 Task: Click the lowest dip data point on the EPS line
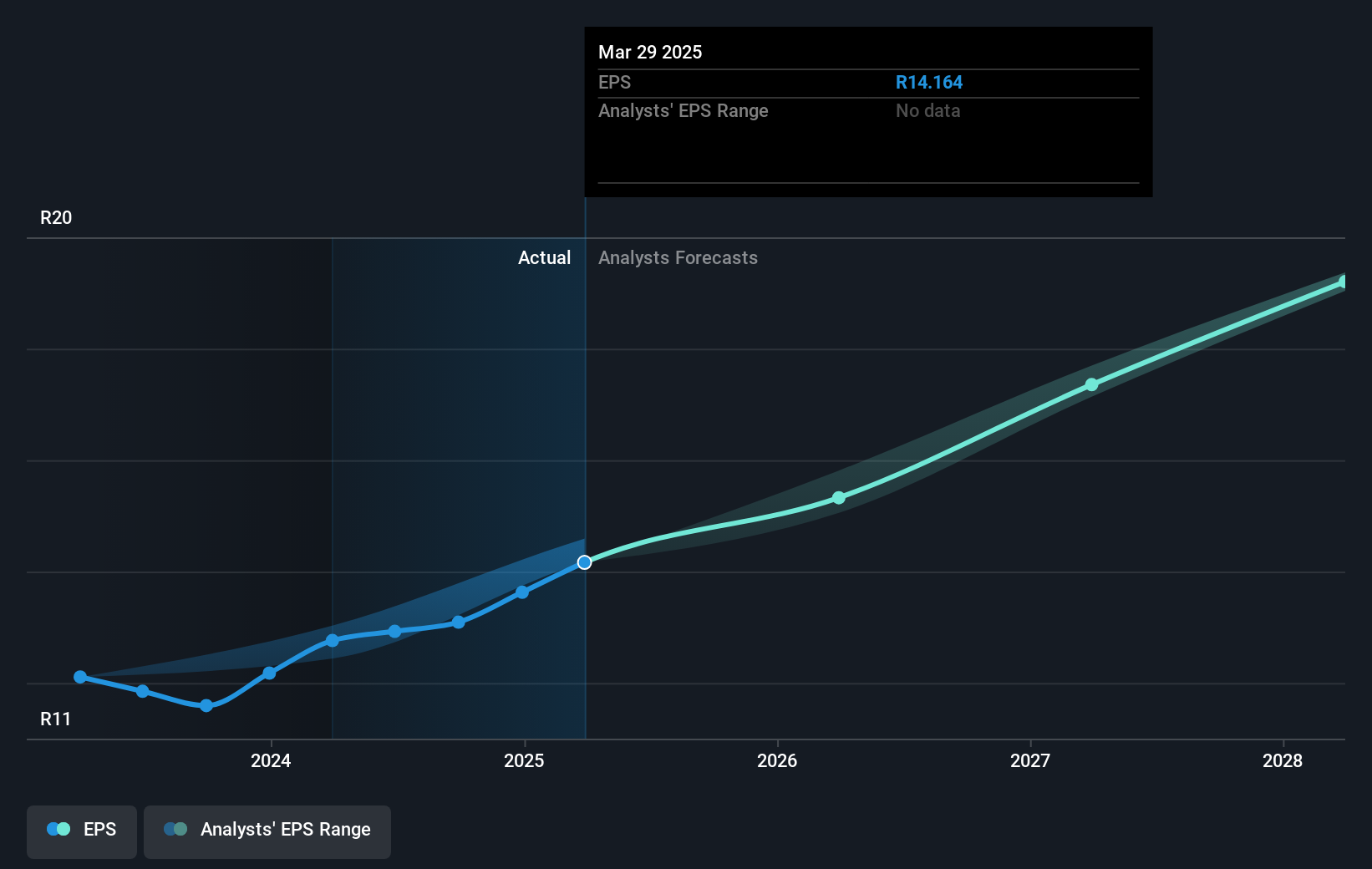pyautogui.click(x=205, y=706)
